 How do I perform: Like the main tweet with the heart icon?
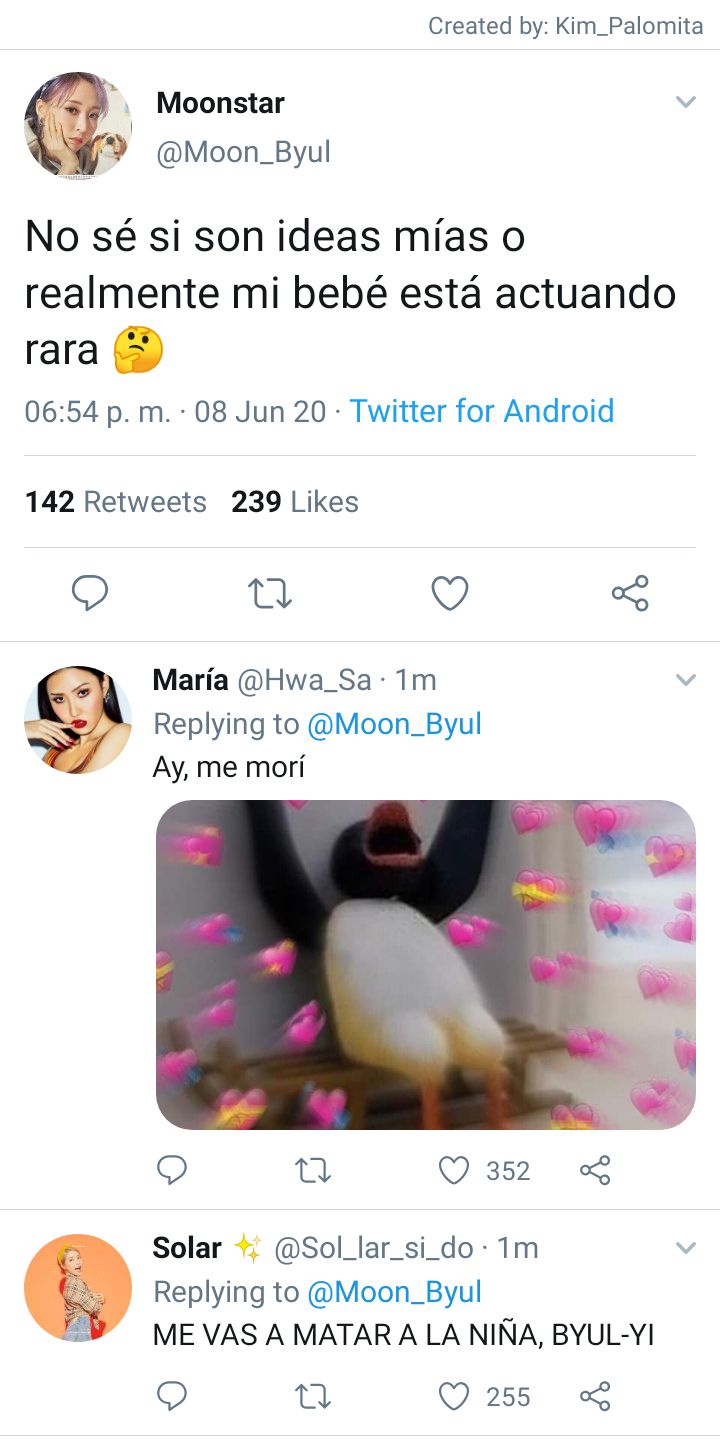450,594
